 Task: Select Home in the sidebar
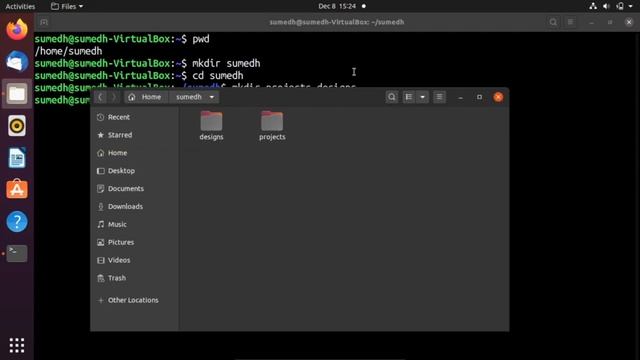(x=134, y=153)
